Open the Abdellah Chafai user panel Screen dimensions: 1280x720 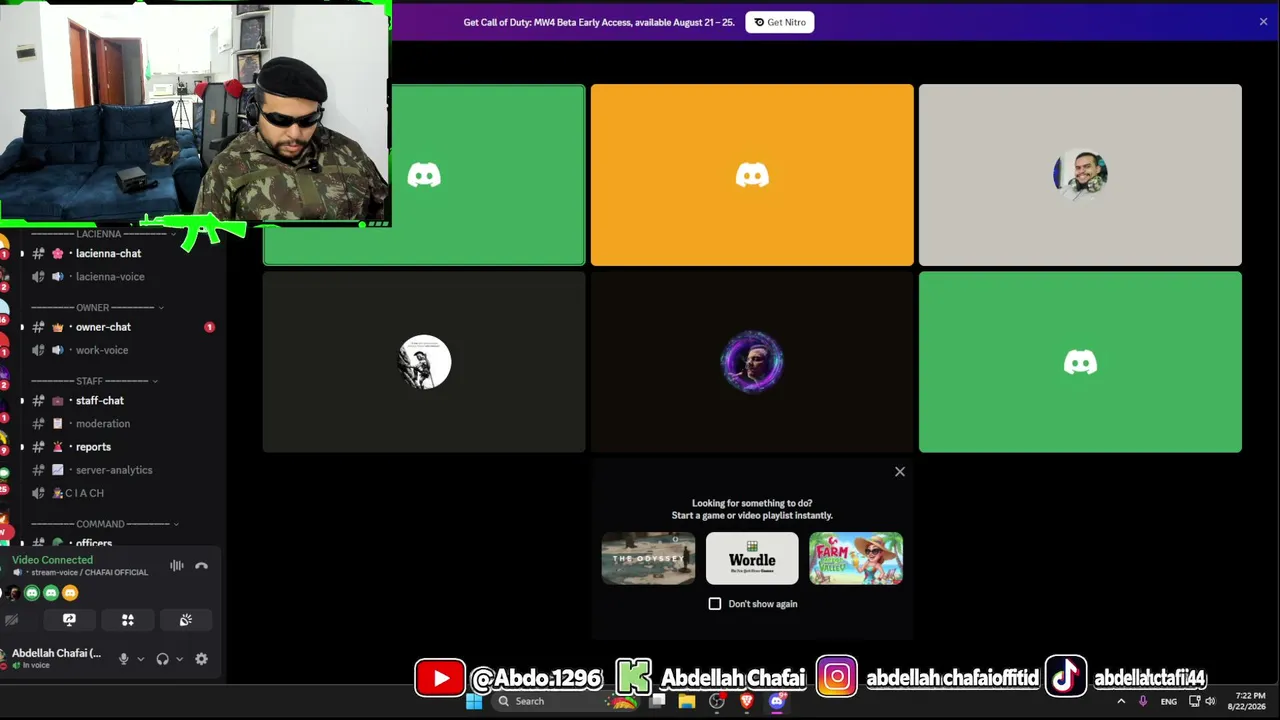55,658
